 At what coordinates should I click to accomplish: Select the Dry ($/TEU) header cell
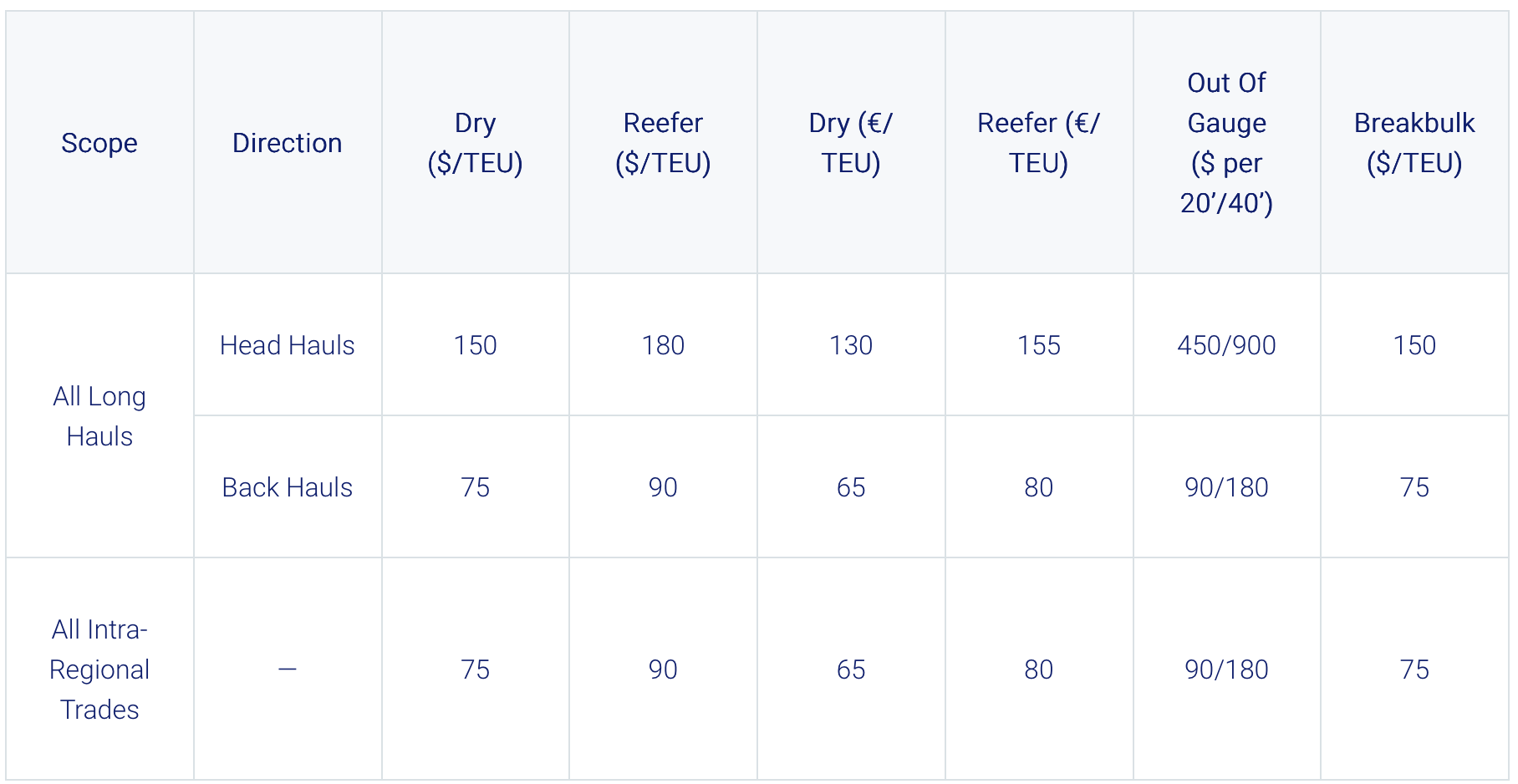pos(475,143)
